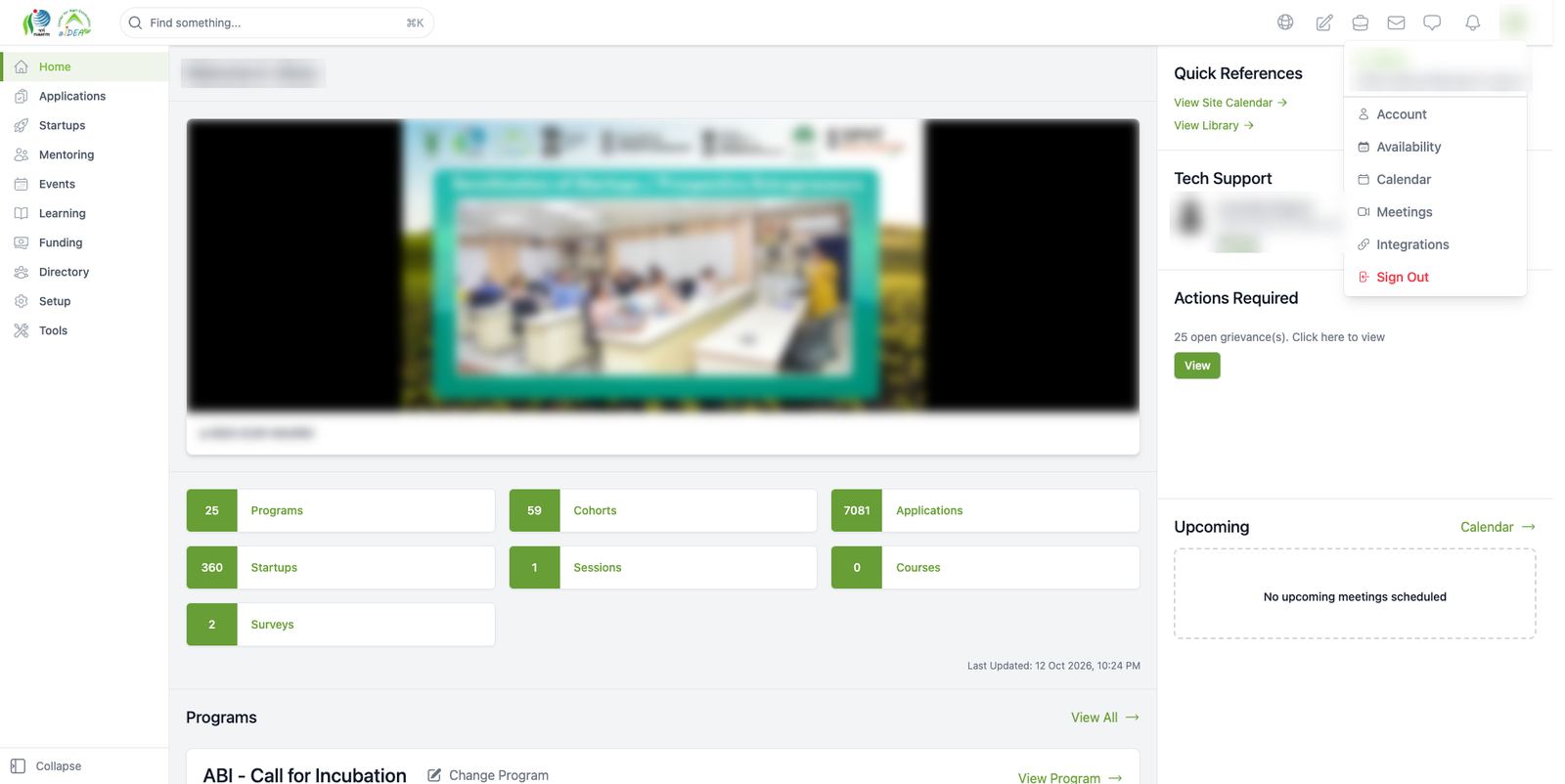
Task: Click the Directory sidebar icon
Action: click(x=21, y=272)
